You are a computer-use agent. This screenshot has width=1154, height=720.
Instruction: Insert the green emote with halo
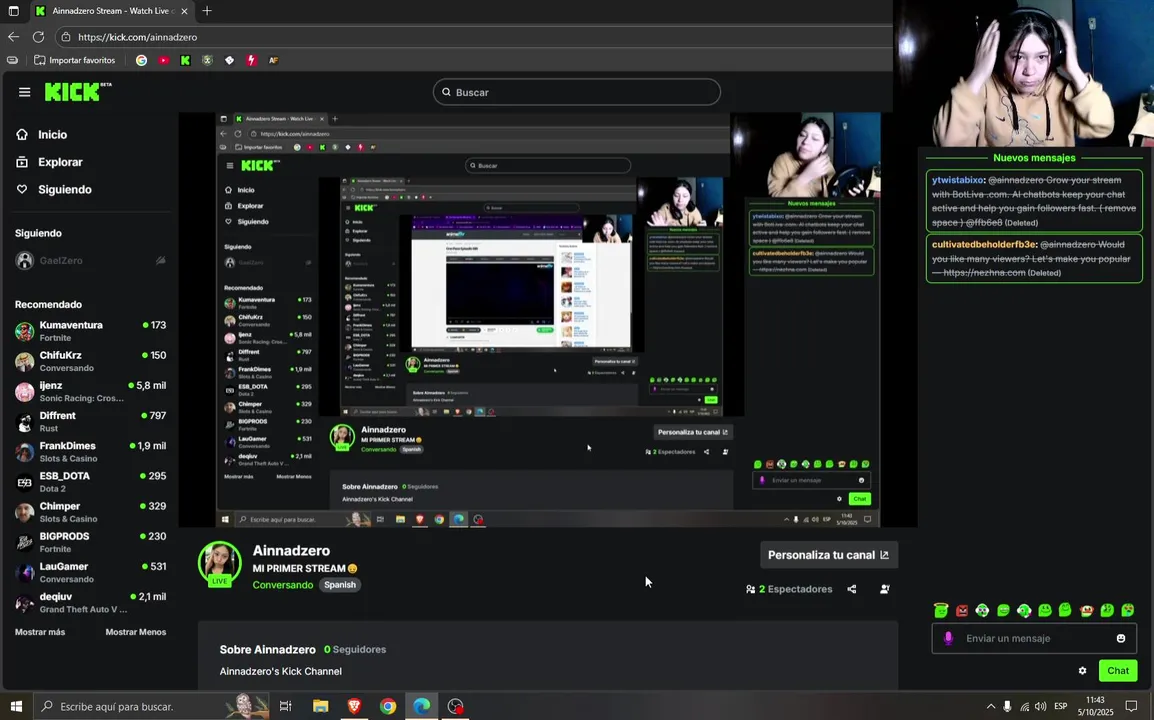tap(941, 610)
